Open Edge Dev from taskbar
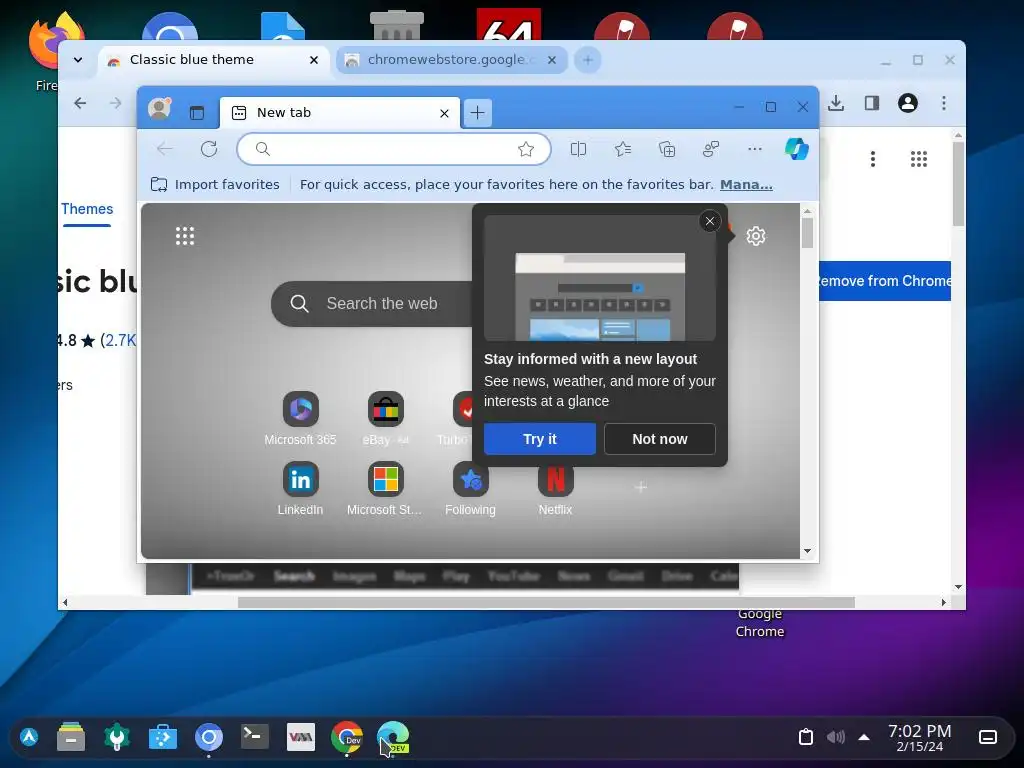Screen dimensions: 1024x768 point(393,737)
